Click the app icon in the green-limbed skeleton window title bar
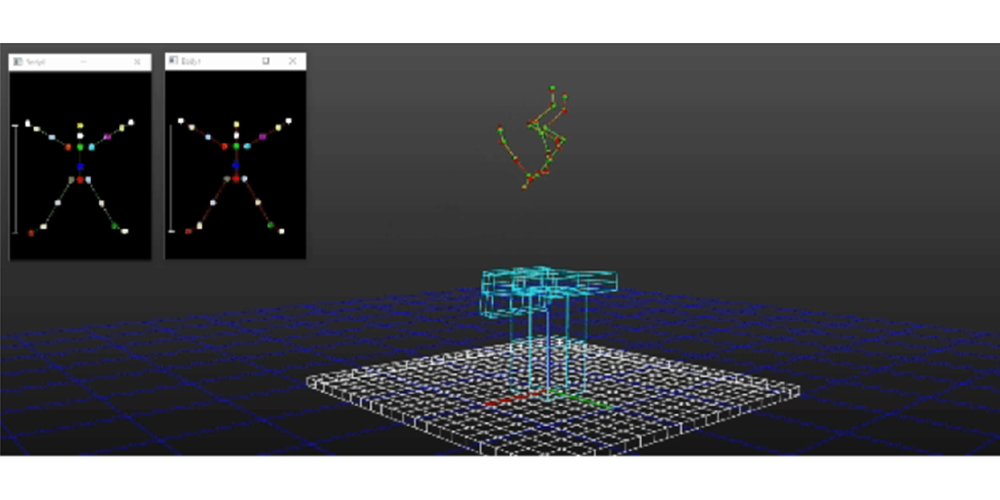Screen dimensions: 1000x500 click(18, 62)
